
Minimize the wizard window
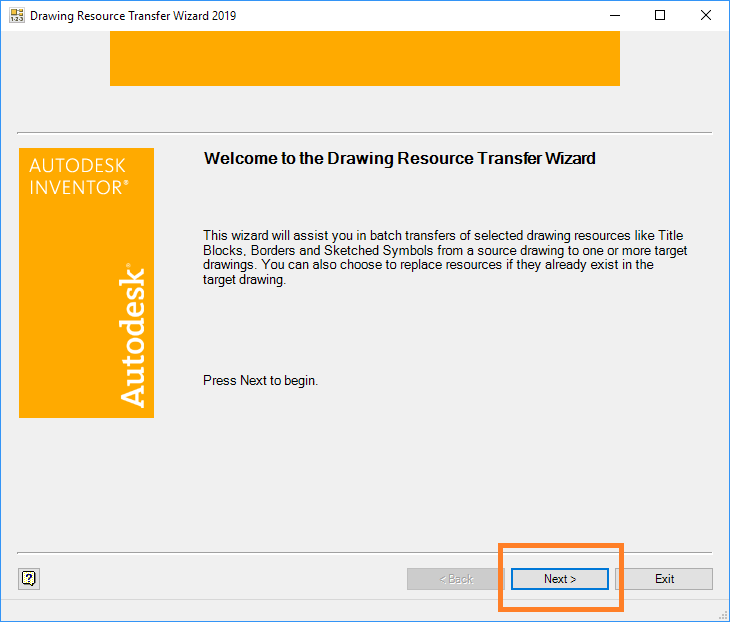pyautogui.click(x=615, y=15)
